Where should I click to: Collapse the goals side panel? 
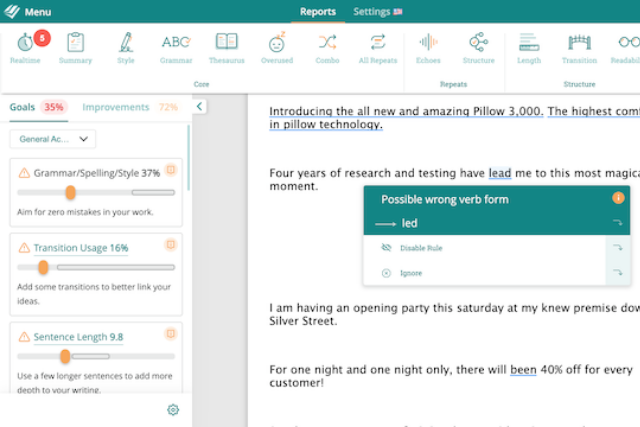tap(199, 107)
